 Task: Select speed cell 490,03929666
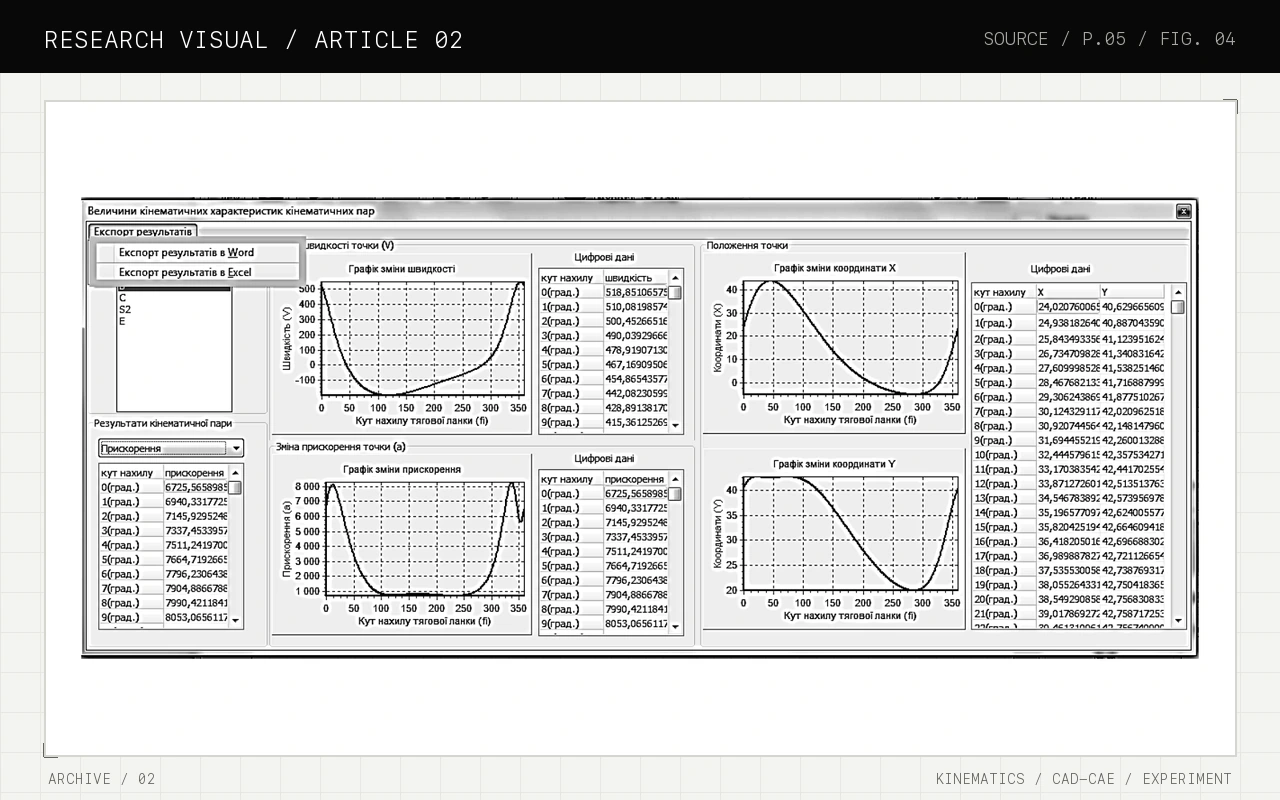pyautogui.click(x=636, y=336)
